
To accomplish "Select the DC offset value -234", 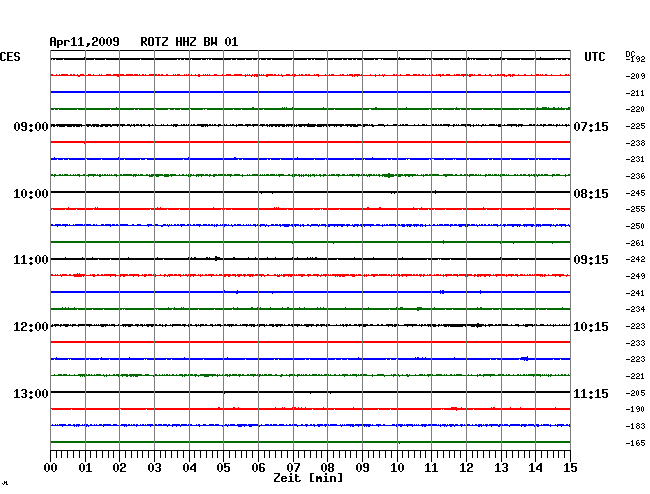I will [x=635, y=309].
